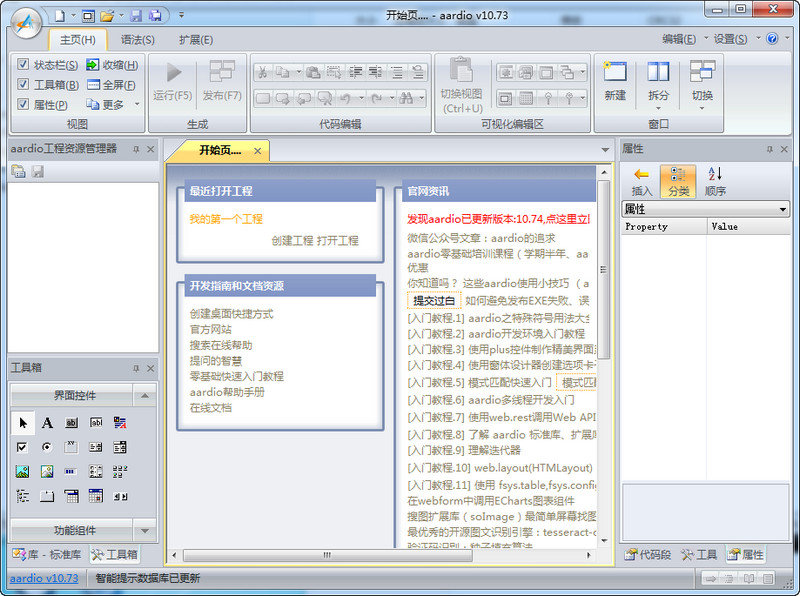The height and width of the screenshot is (596, 800).
Task: Click the 全屏(F) fullscreen button
Action: [x=112, y=85]
